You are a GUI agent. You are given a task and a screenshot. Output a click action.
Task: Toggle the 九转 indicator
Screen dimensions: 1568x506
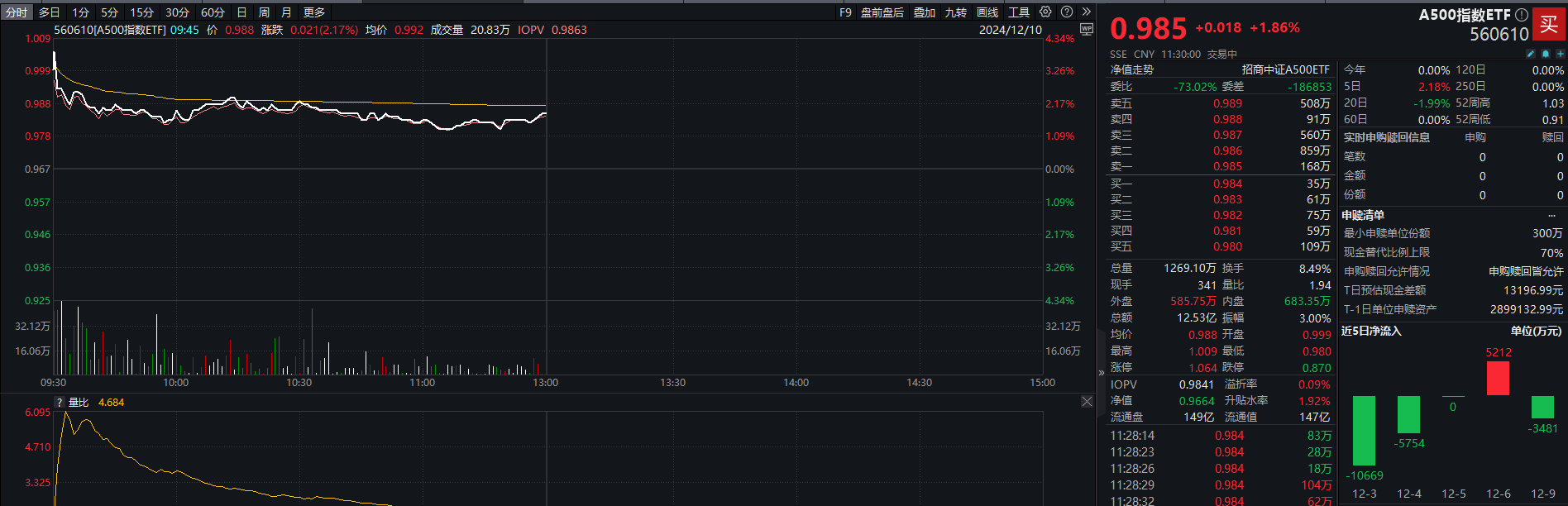[x=955, y=12]
